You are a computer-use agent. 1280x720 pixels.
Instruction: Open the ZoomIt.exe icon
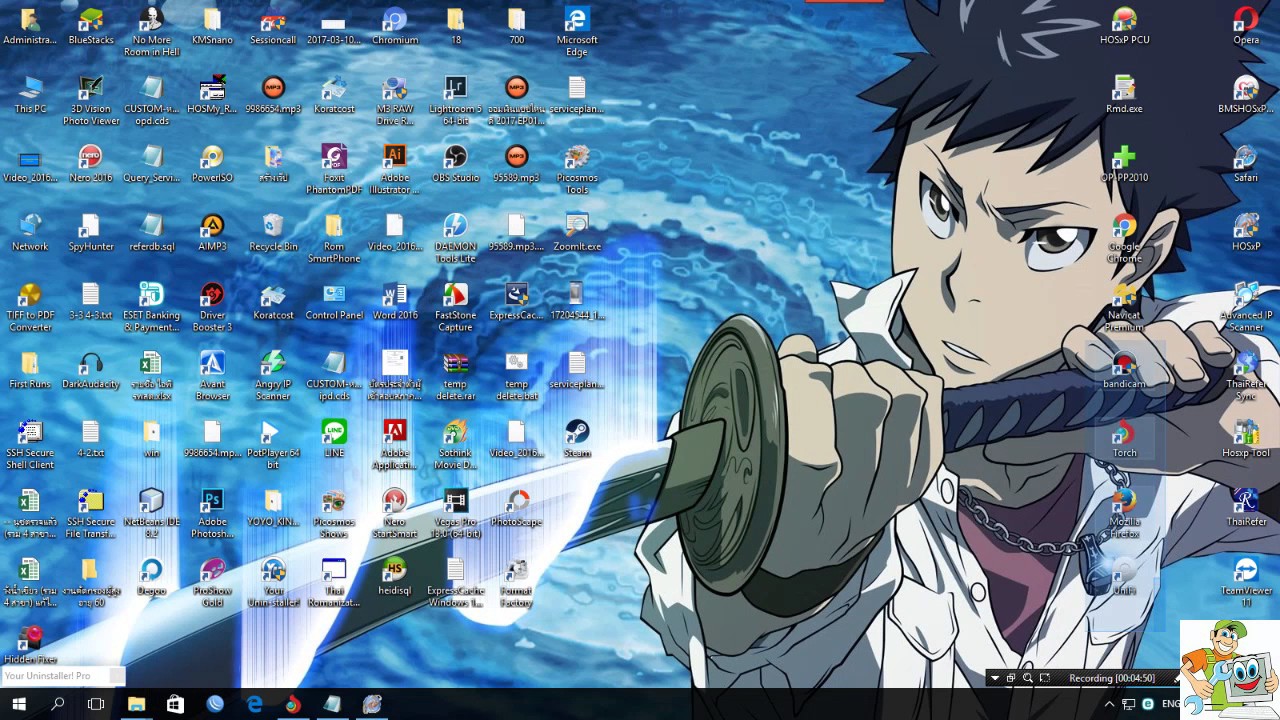click(x=577, y=234)
